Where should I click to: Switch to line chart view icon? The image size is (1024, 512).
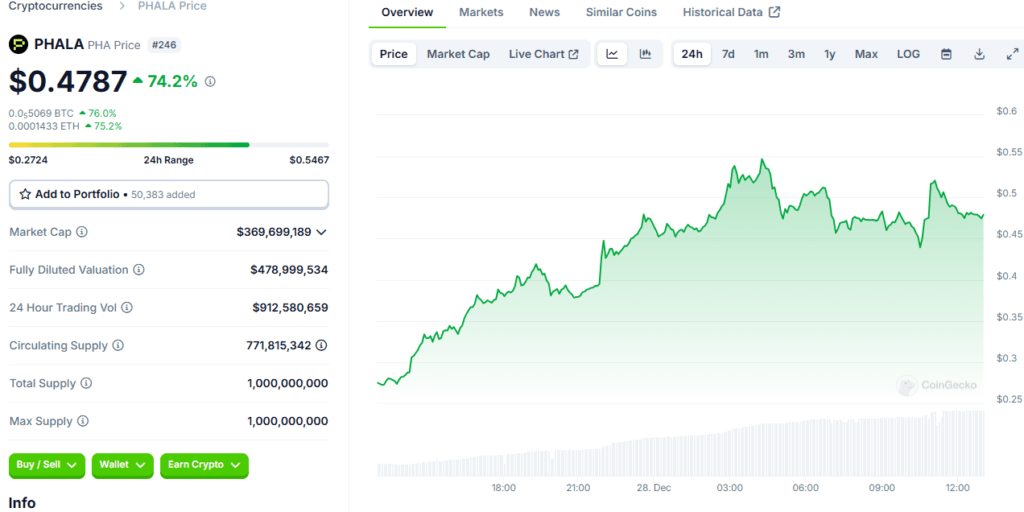pos(612,54)
